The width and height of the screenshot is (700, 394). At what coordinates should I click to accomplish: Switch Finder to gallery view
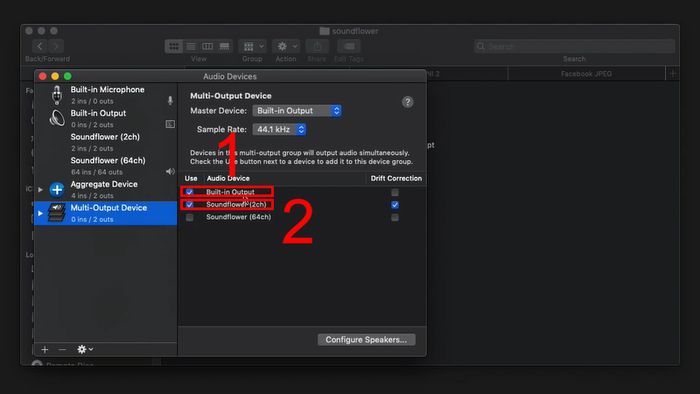coord(225,46)
